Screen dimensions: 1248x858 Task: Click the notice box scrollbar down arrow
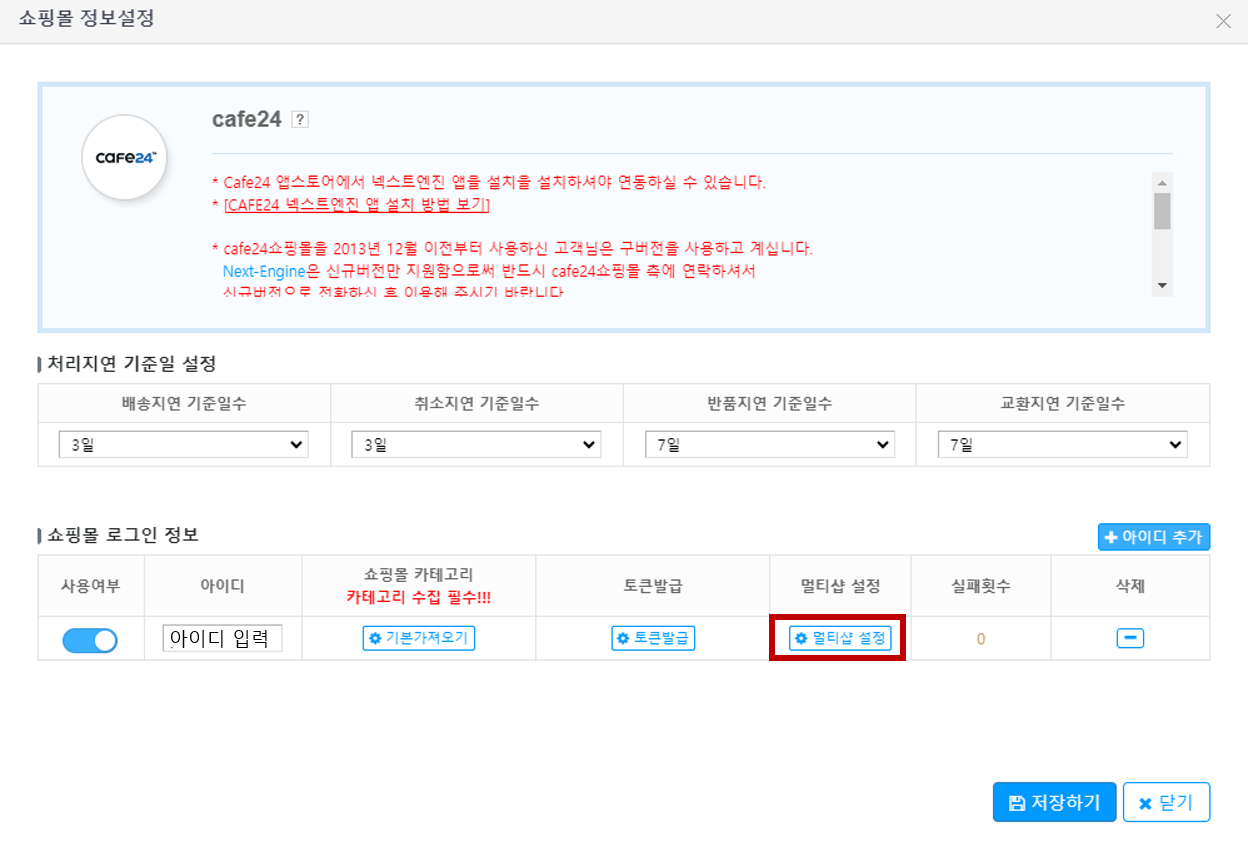pyautogui.click(x=1162, y=286)
